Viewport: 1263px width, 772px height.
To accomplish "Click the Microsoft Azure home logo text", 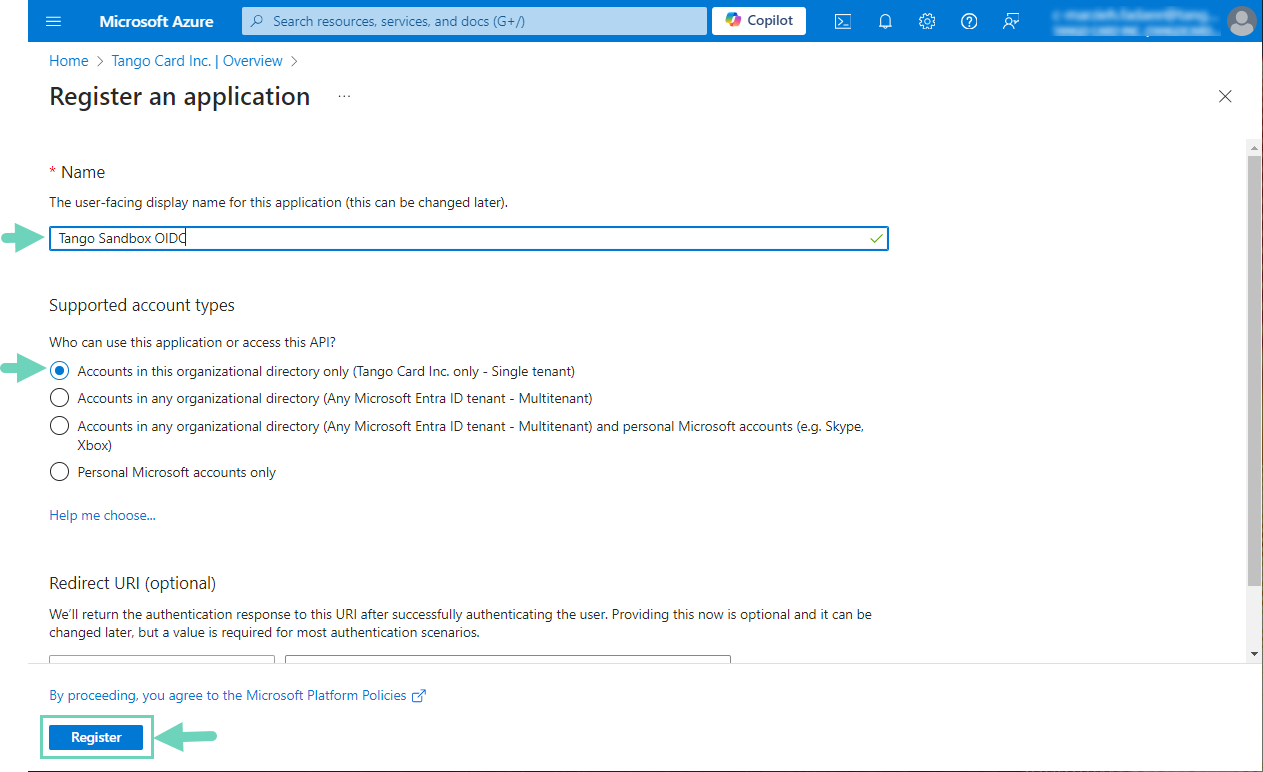I will [156, 21].
